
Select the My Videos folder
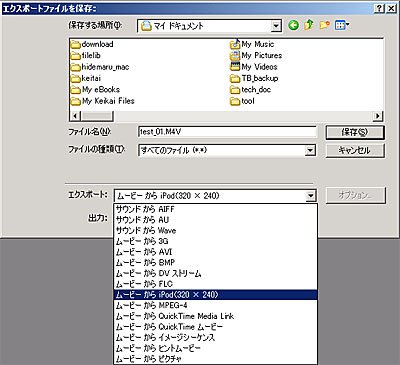(x=254, y=67)
